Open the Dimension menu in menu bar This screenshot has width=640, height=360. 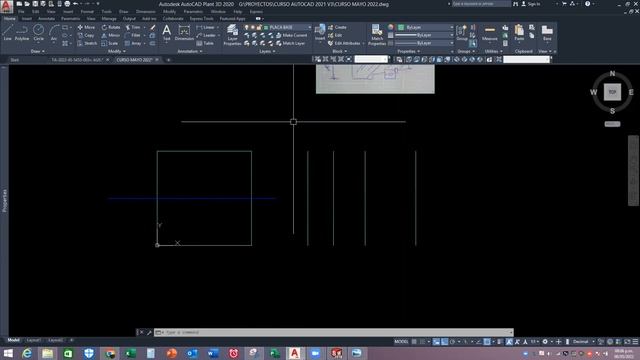tap(145, 12)
